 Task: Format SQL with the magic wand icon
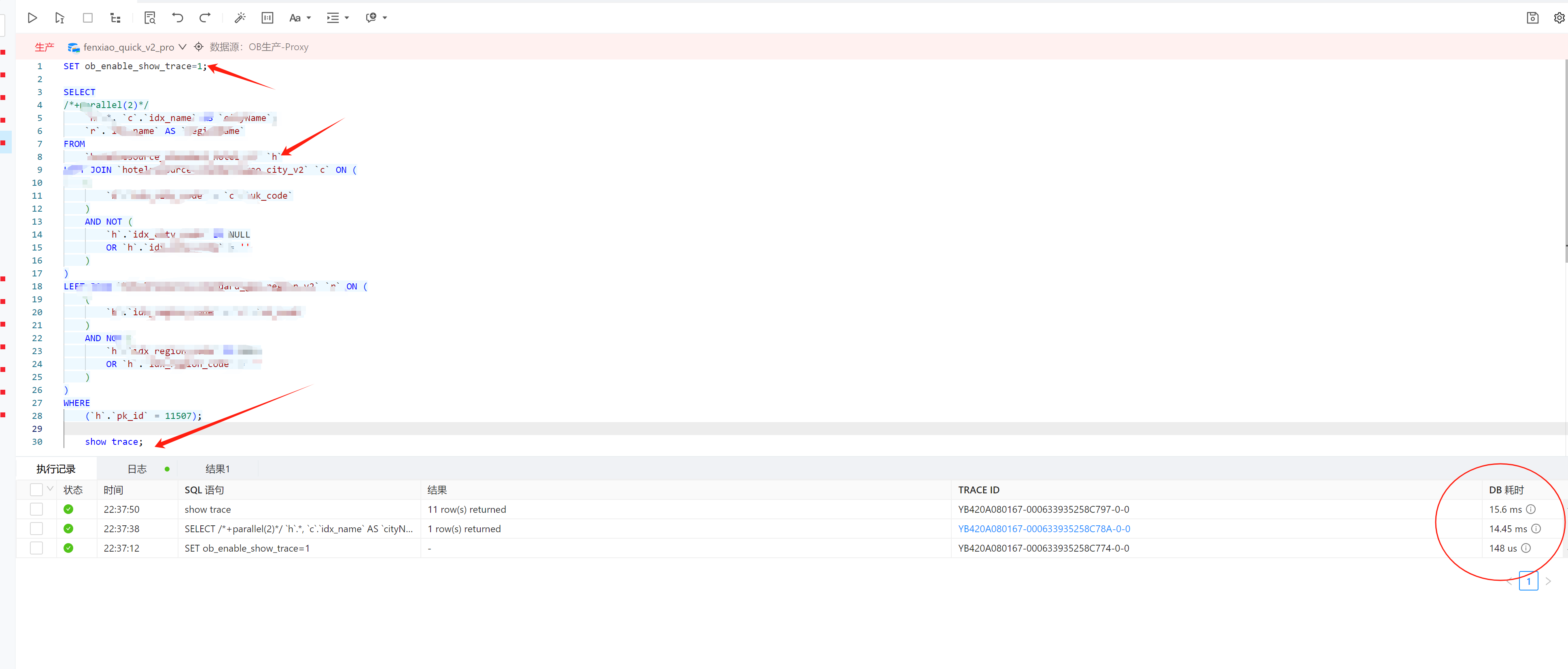tap(240, 18)
